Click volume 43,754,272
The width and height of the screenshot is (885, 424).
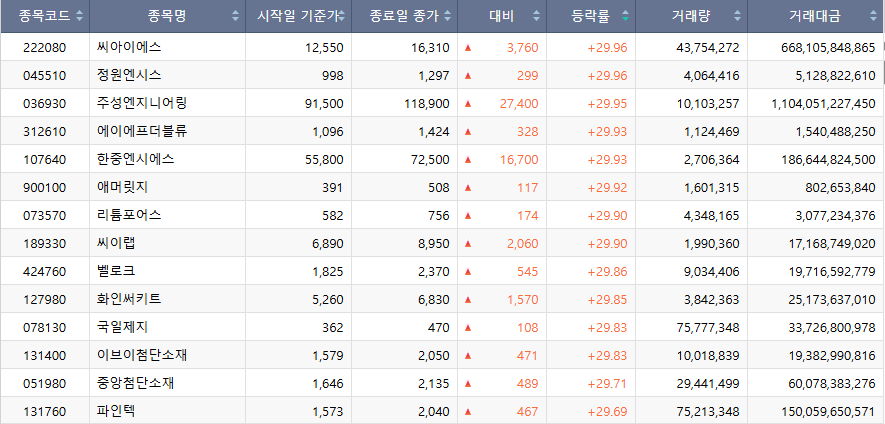pos(708,48)
